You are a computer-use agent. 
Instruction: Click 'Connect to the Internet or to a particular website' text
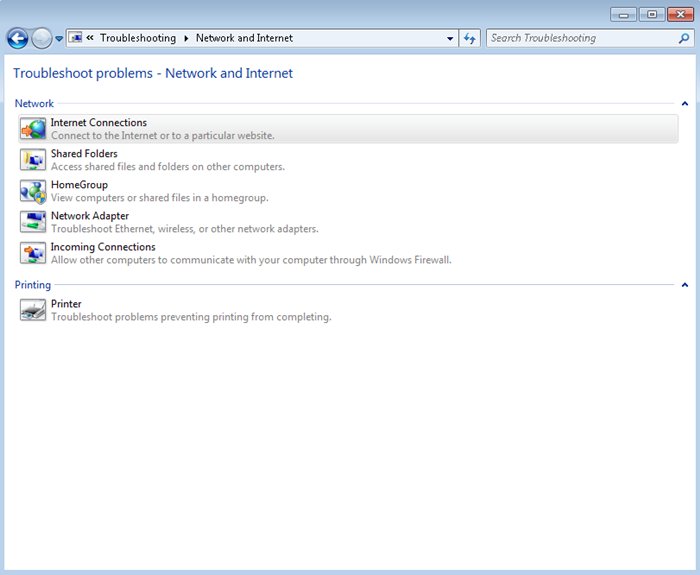pos(162,136)
